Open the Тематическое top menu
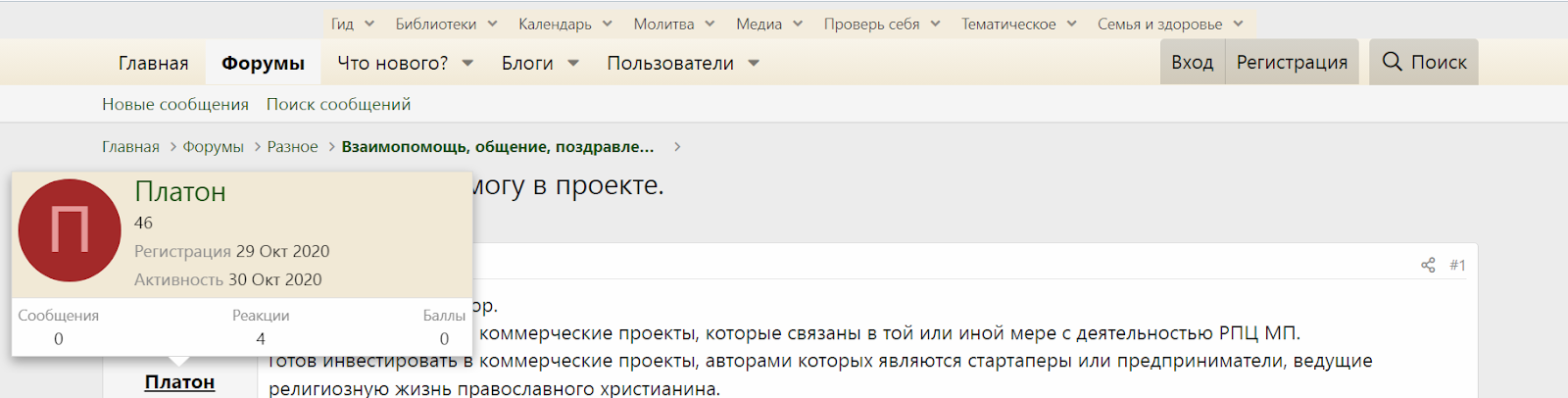The image size is (1568, 398). click(1008, 24)
